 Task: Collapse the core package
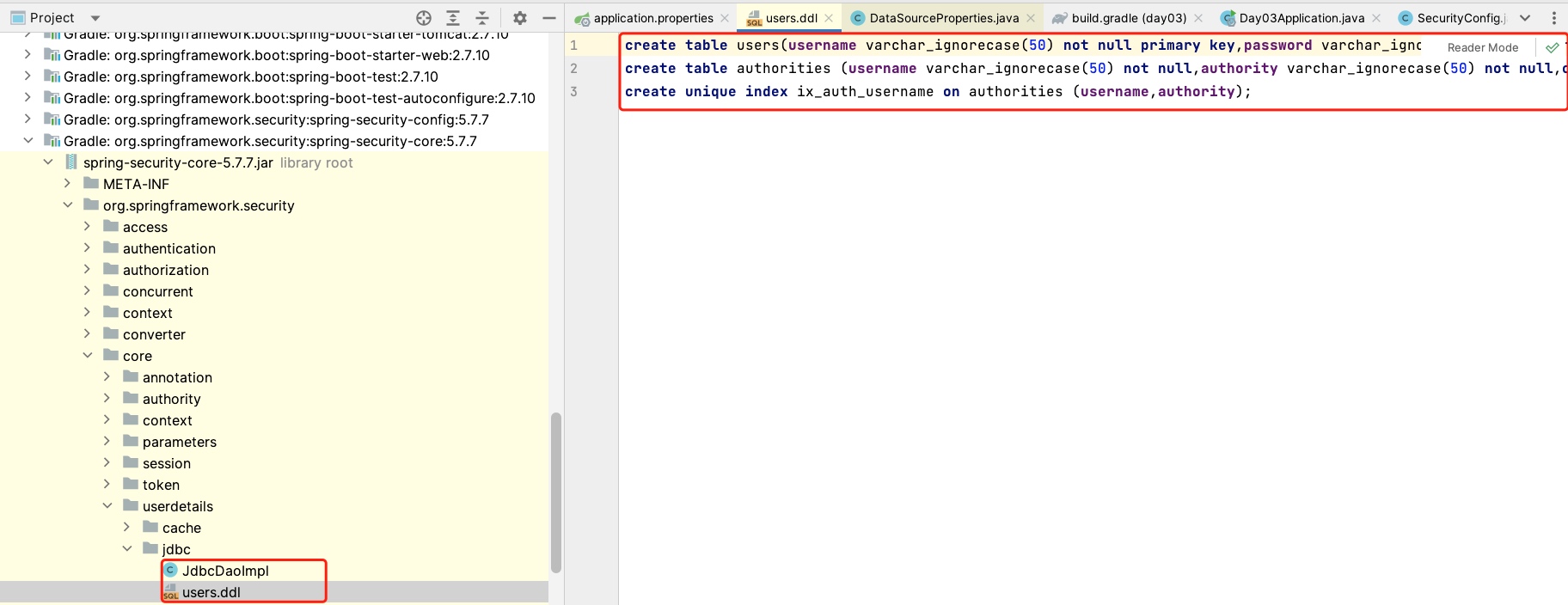(87, 355)
